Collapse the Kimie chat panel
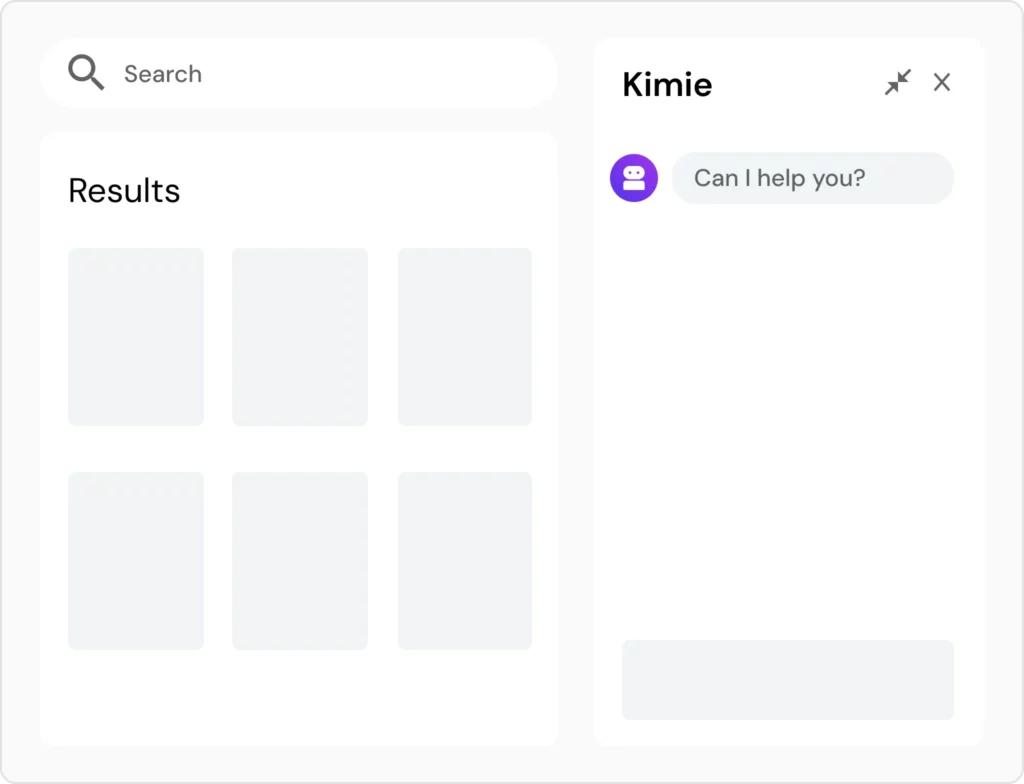 pos(898,83)
